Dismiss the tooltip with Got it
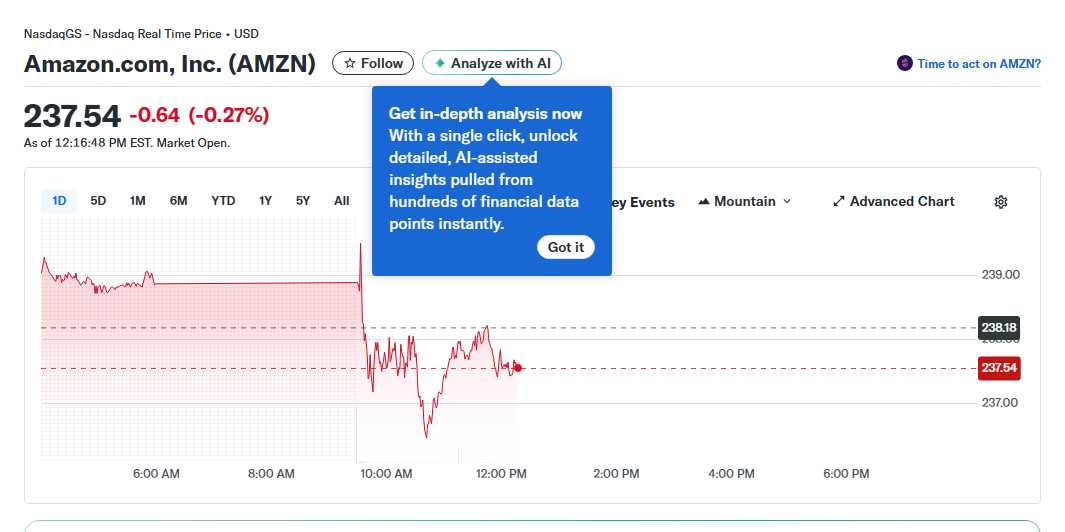The width and height of the screenshot is (1065, 532). pyautogui.click(x=566, y=247)
